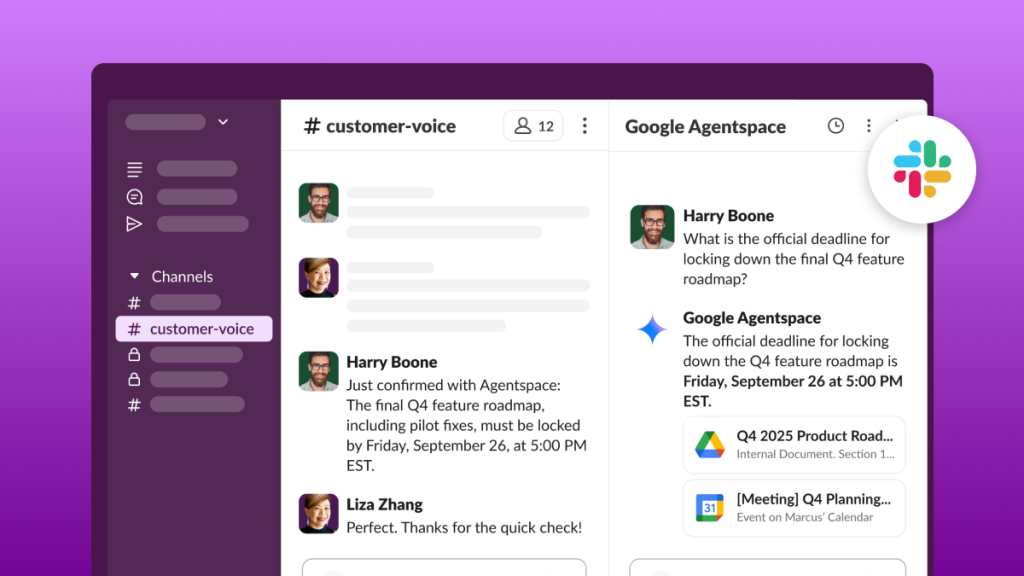The image size is (1024, 576).
Task: Click the lock icon of a private channel
Action: [x=133, y=354]
